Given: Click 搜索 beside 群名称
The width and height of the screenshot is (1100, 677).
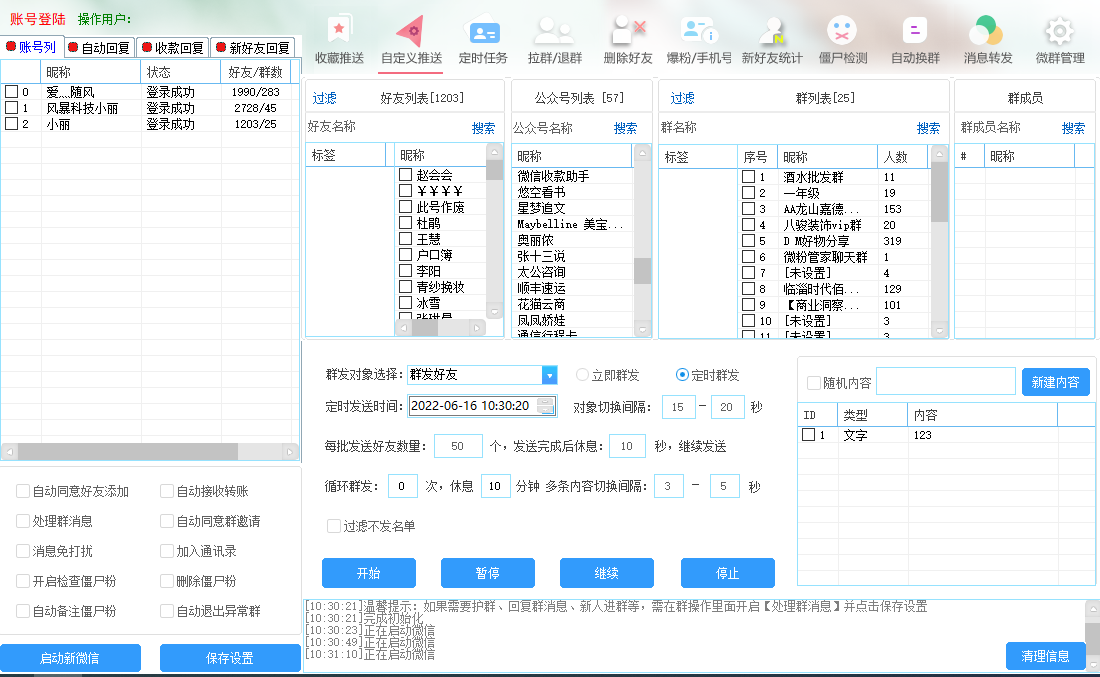Looking at the screenshot, I should [928, 128].
